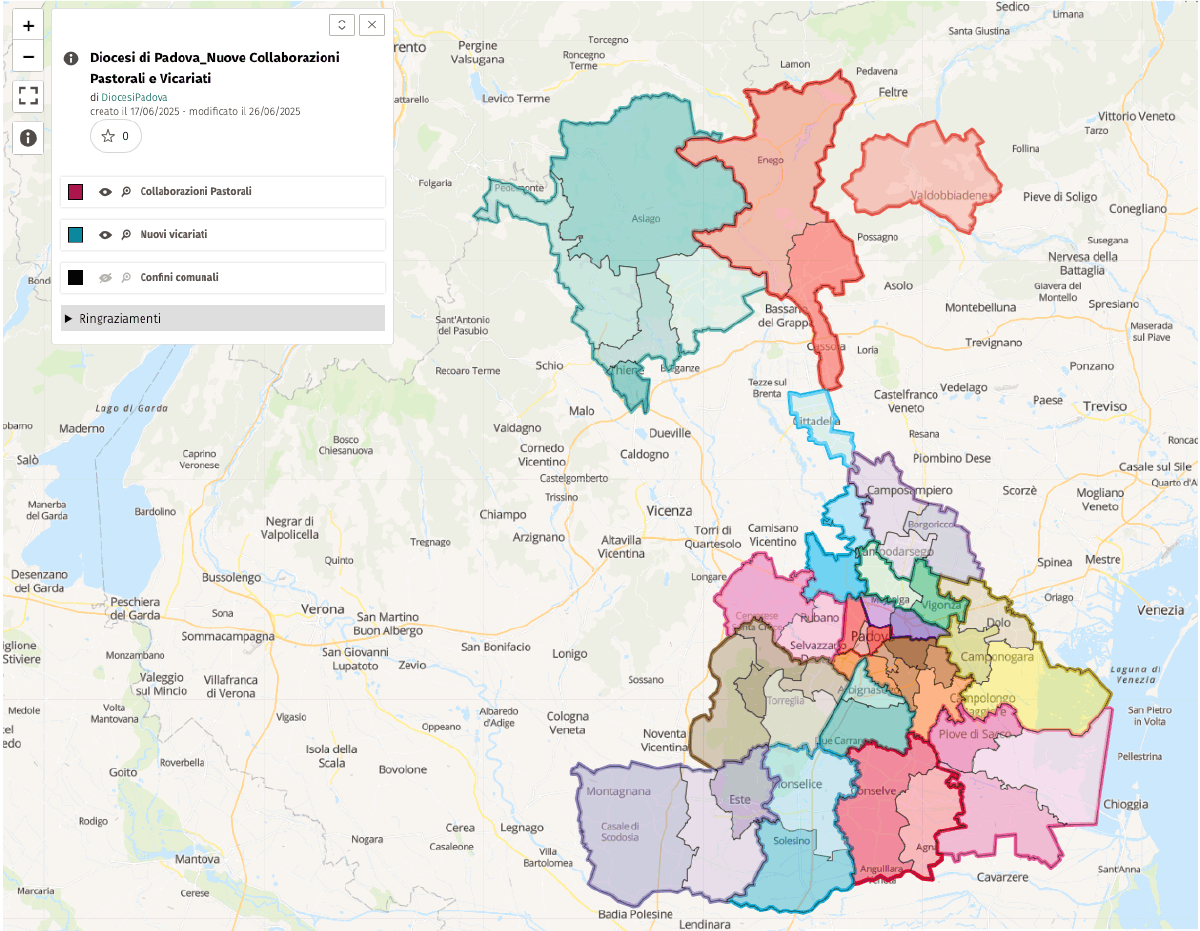The height and width of the screenshot is (931, 1200).
Task: Zoom out the map with minus button
Action: click(28, 57)
